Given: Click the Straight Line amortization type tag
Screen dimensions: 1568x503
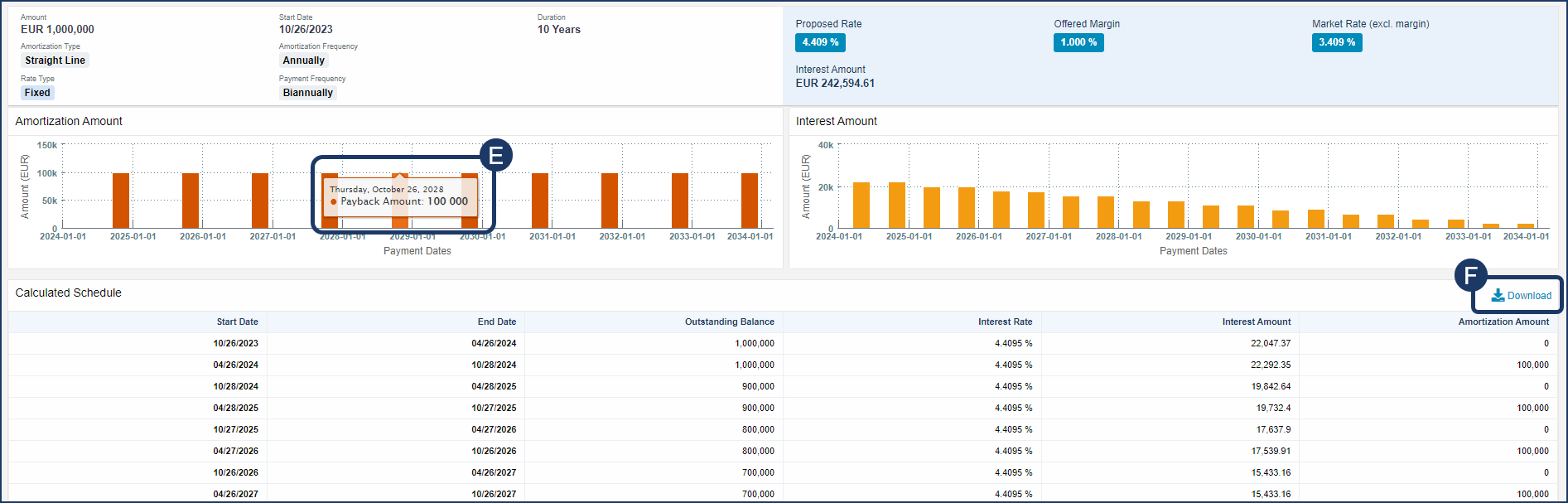Looking at the screenshot, I should [55, 60].
